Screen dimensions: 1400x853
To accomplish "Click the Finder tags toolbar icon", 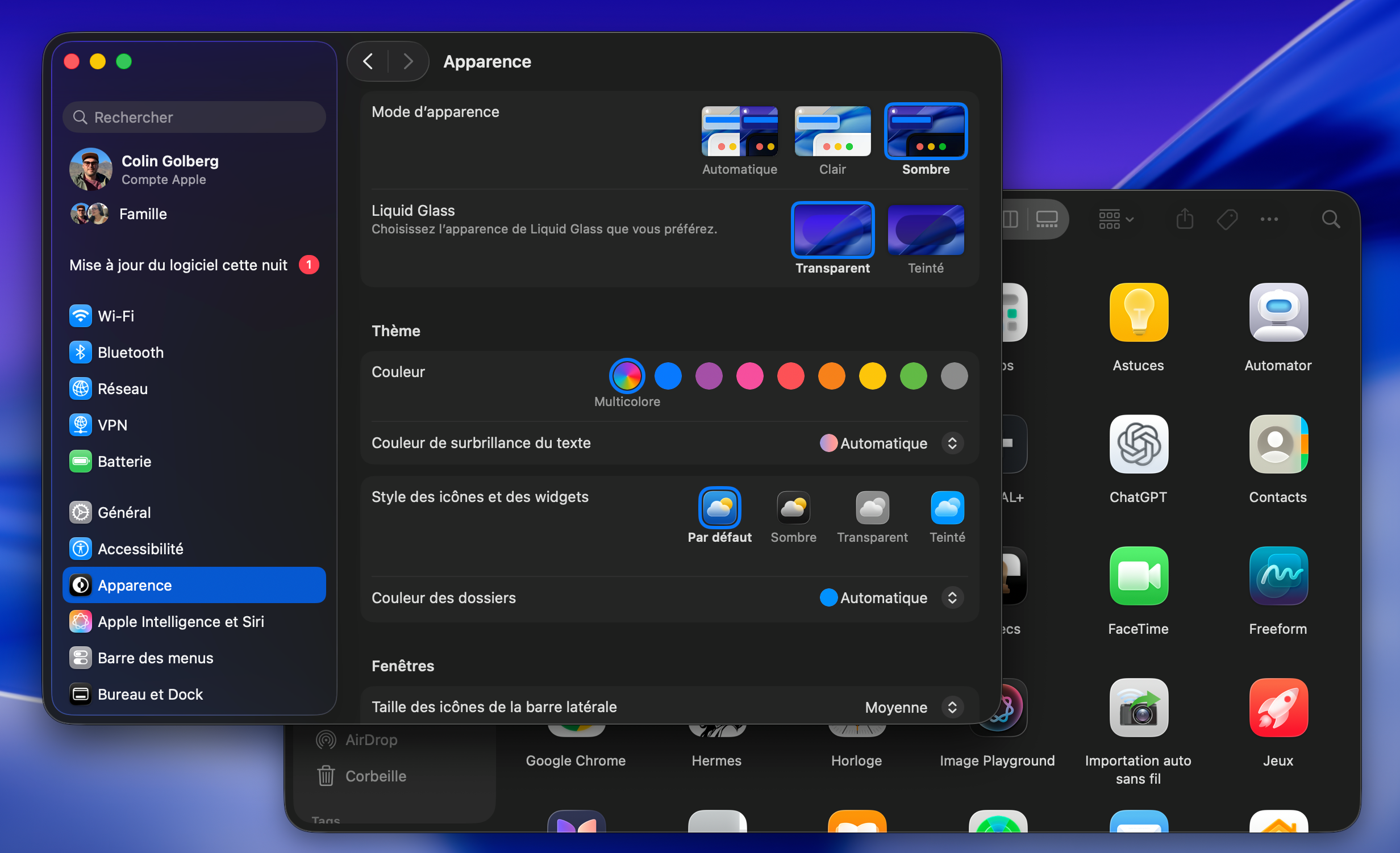I will [x=1227, y=219].
